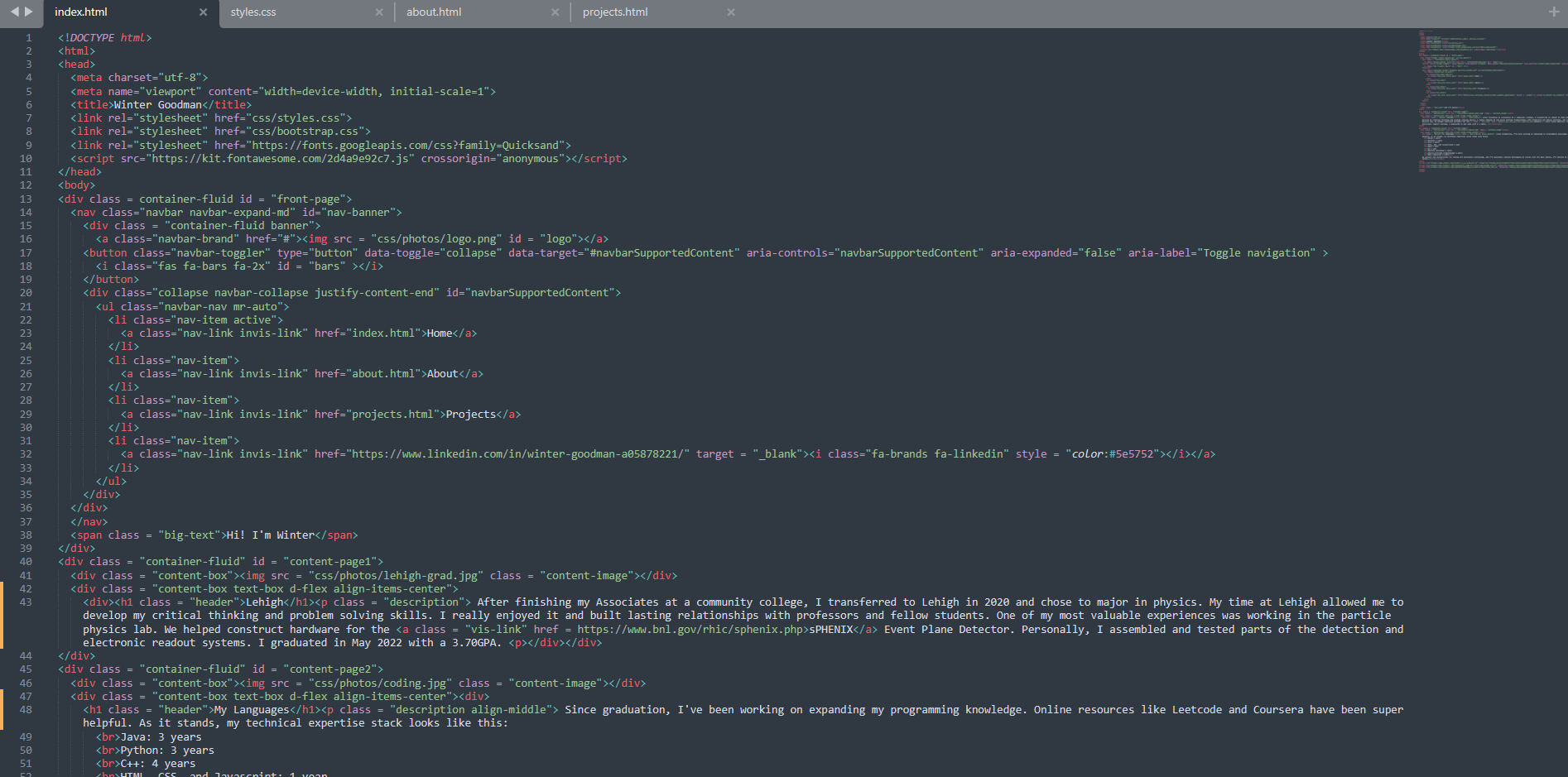Click the closing nav tag
The height and width of the screenshot is (777, 1568).
coord(89,522)
